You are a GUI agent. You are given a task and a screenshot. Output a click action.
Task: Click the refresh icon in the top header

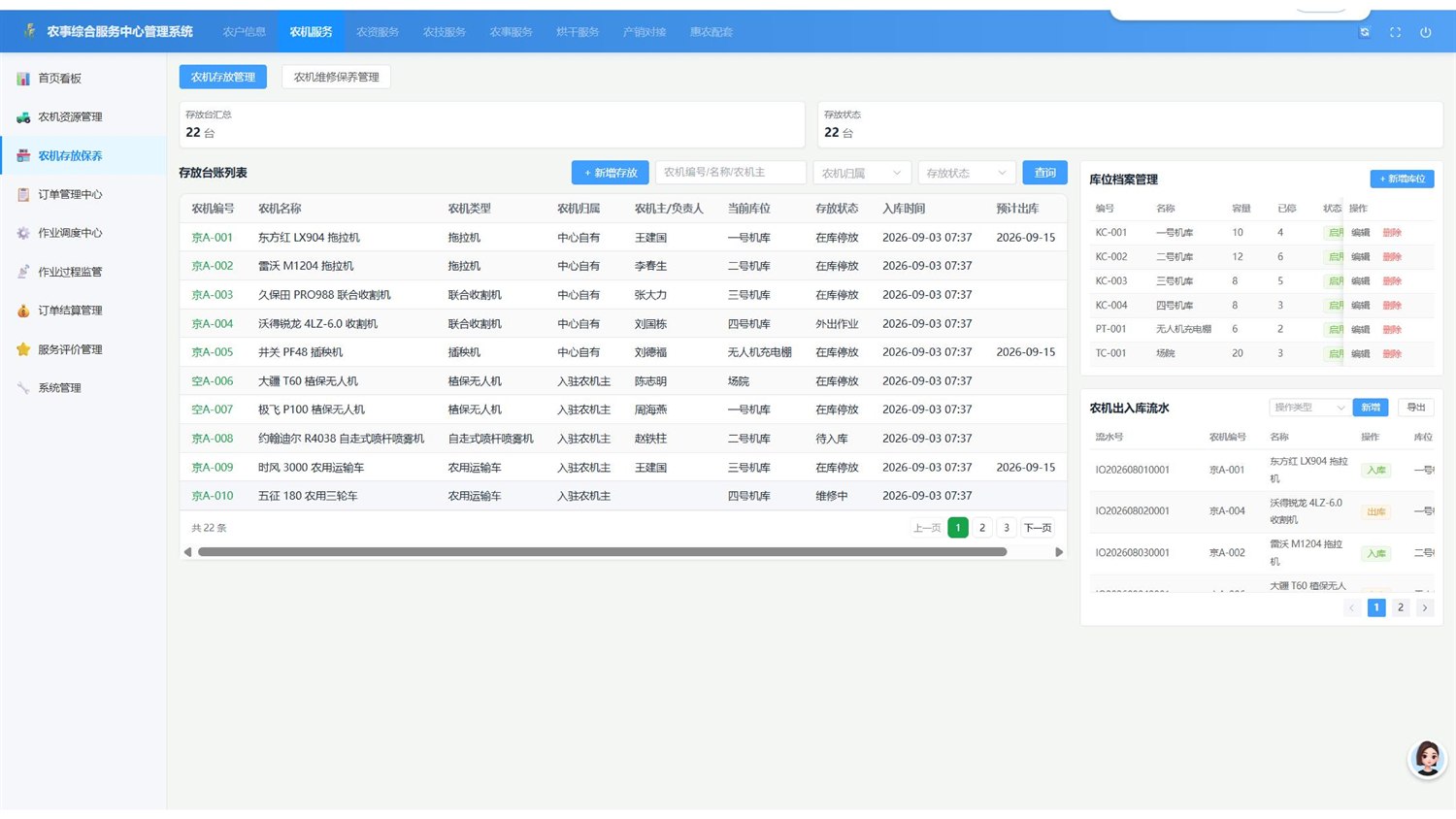pos(1365,32)
